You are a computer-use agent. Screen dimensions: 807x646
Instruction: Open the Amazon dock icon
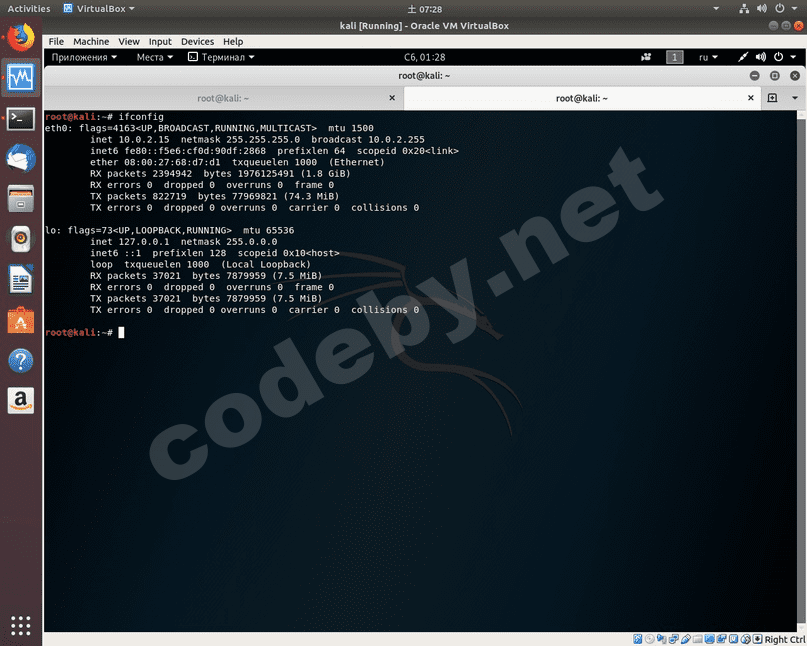point(21,400)
